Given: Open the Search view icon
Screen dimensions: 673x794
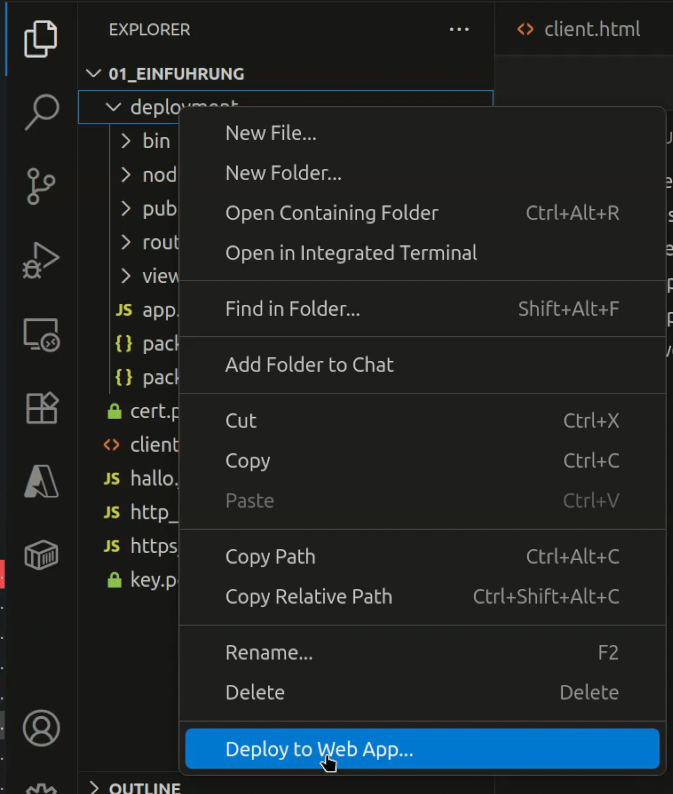Looking at the screenshot, I should coord(41,112).
